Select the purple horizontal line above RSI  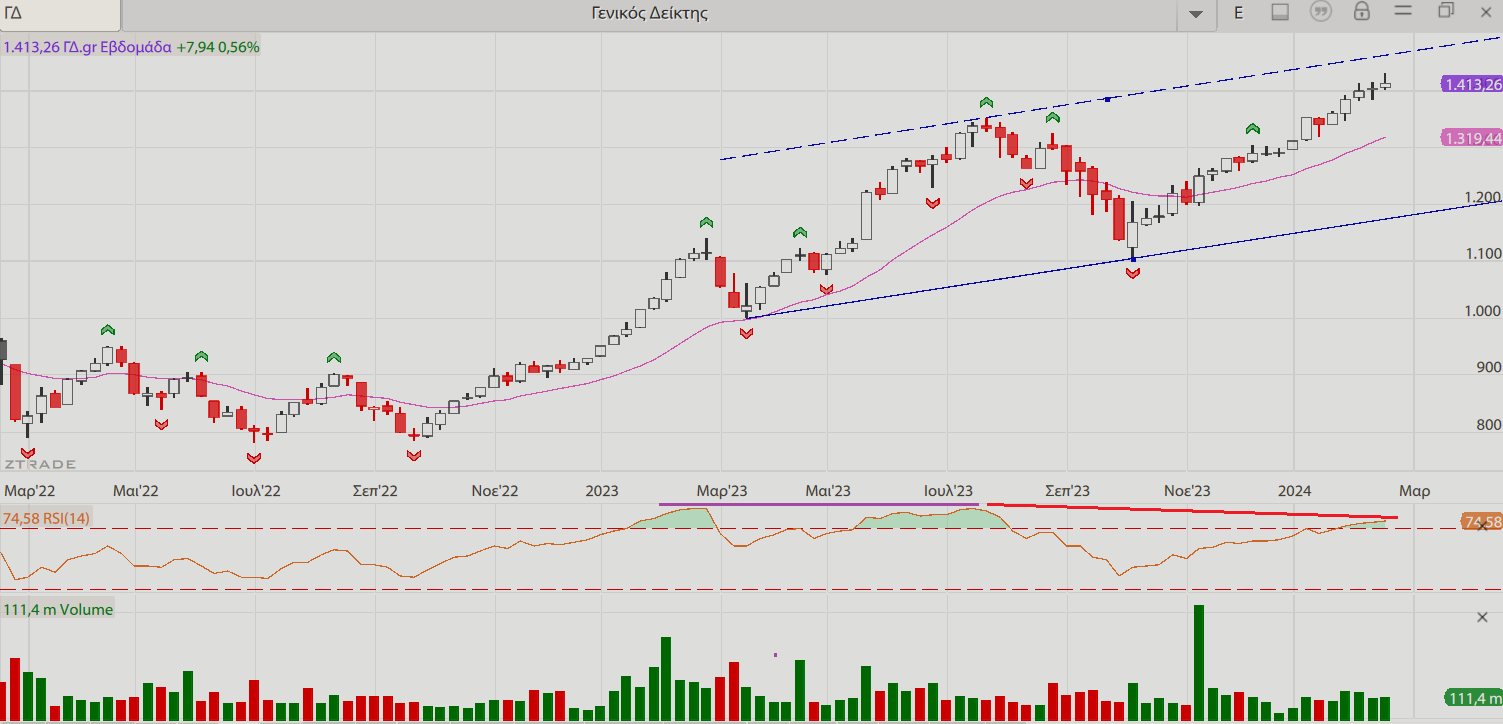click(x=818, y=504)
